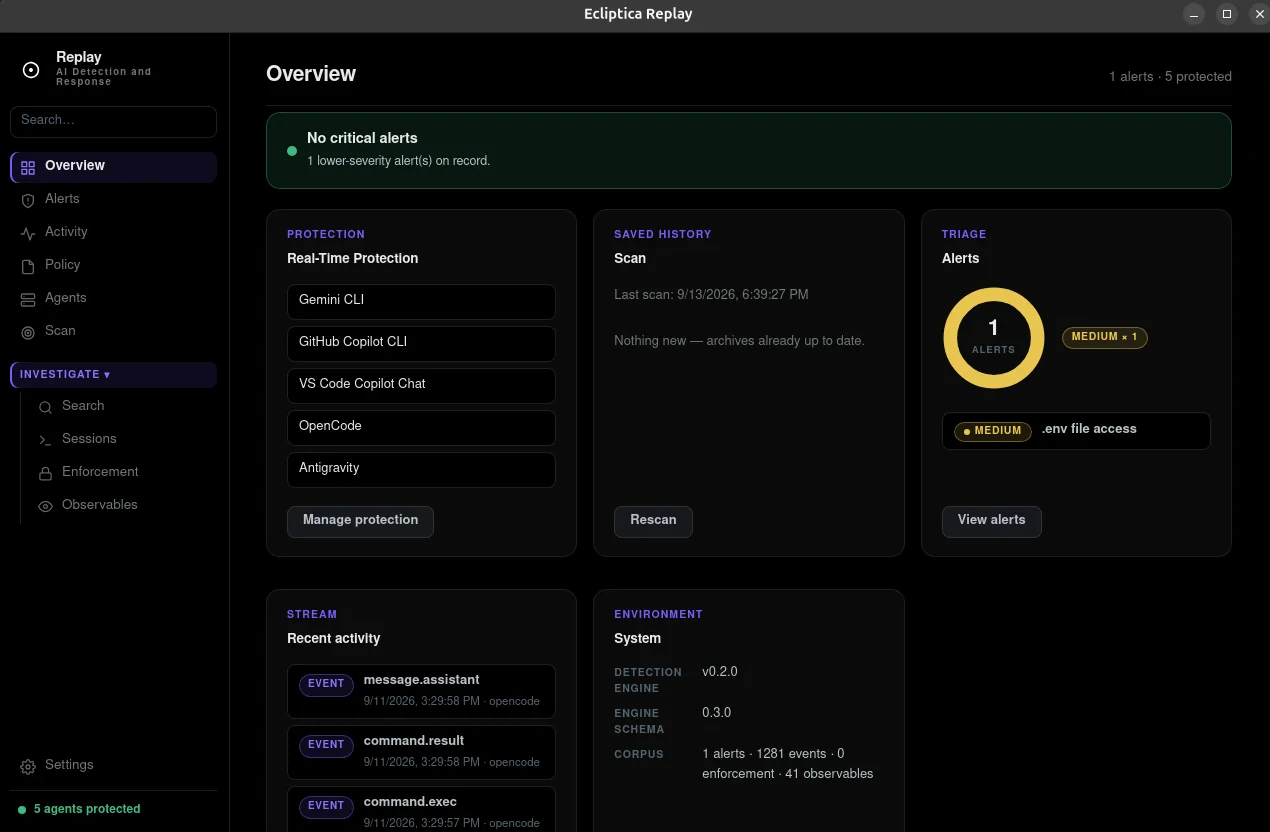Click the green dot beside 5 agents protected
The height and width of the screenshot is (832, 1270).
coord(22,809)
